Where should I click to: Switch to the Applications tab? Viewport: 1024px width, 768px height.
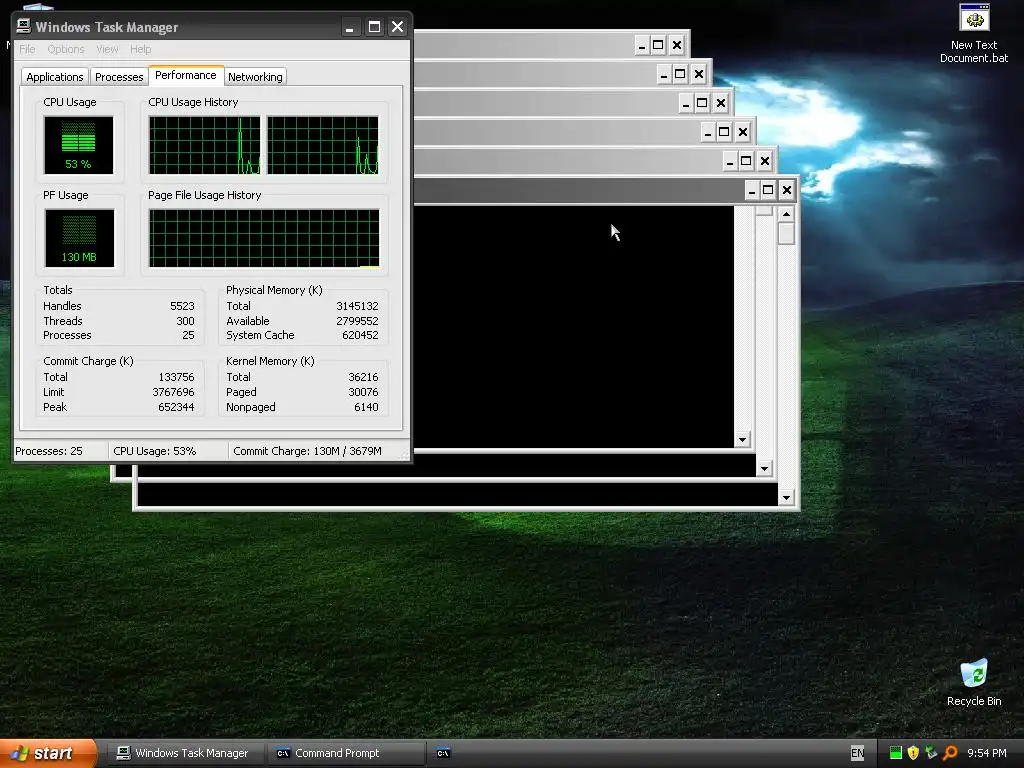55,77
